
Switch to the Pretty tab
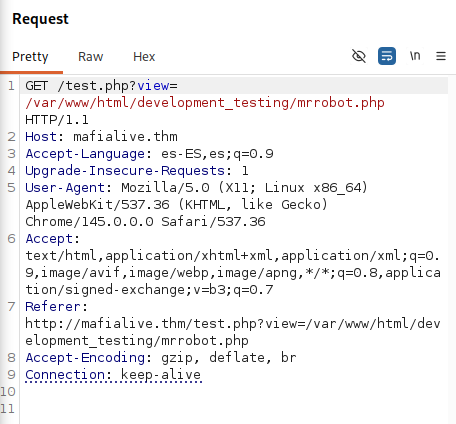point(30,57)
